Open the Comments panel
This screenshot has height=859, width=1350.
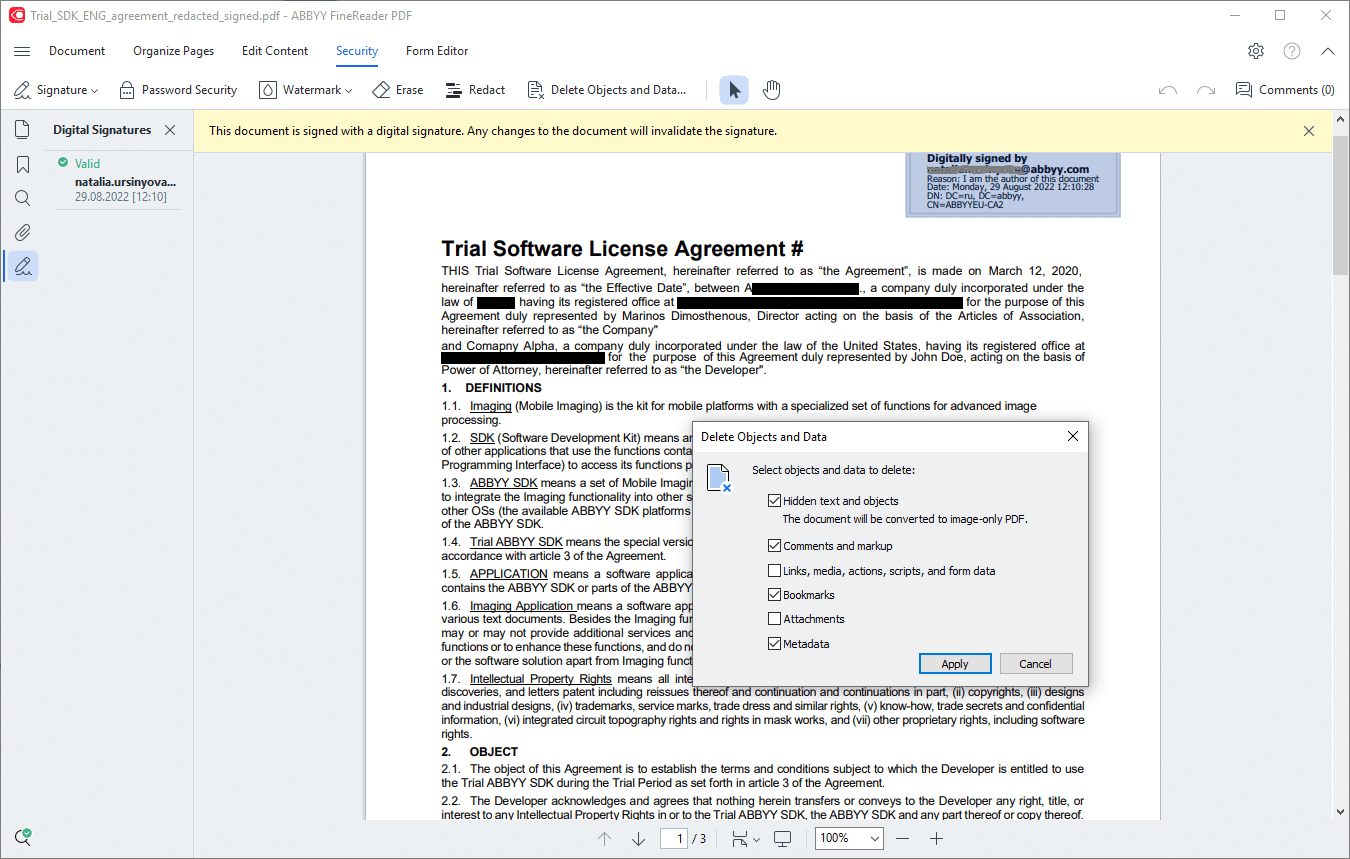[x=1285, y=89]
